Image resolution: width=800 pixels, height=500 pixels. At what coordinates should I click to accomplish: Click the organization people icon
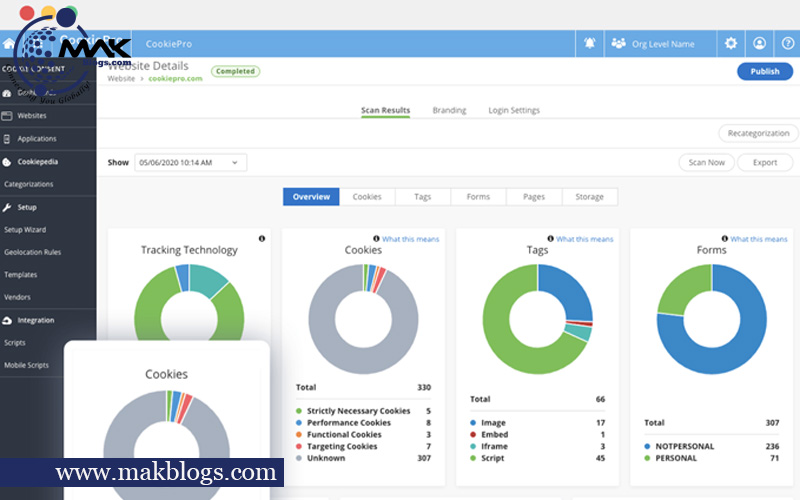click(x=618, y=43)
